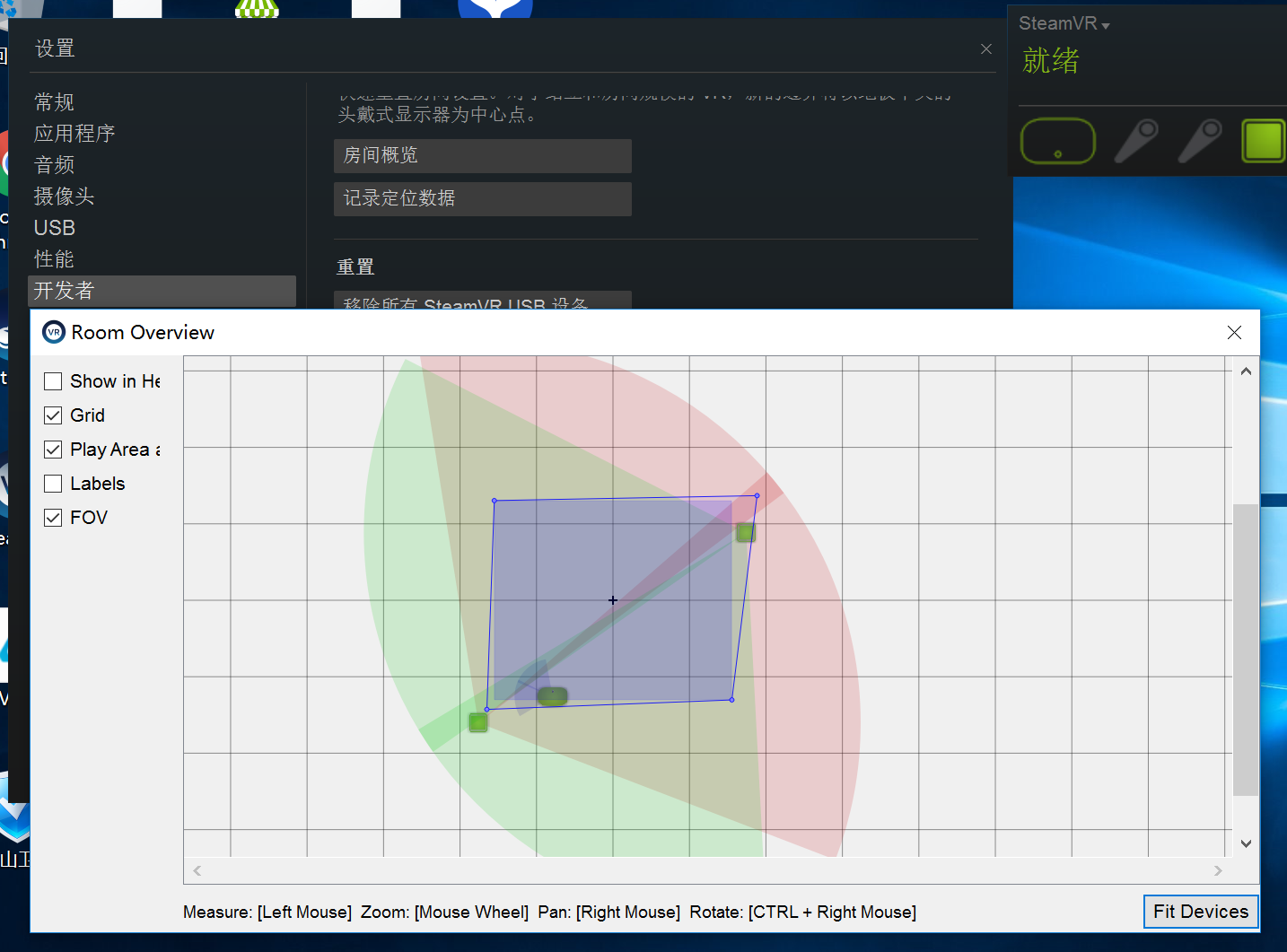
Task: Select the controller icon beside the base station icon
Action: [1200, 141]
